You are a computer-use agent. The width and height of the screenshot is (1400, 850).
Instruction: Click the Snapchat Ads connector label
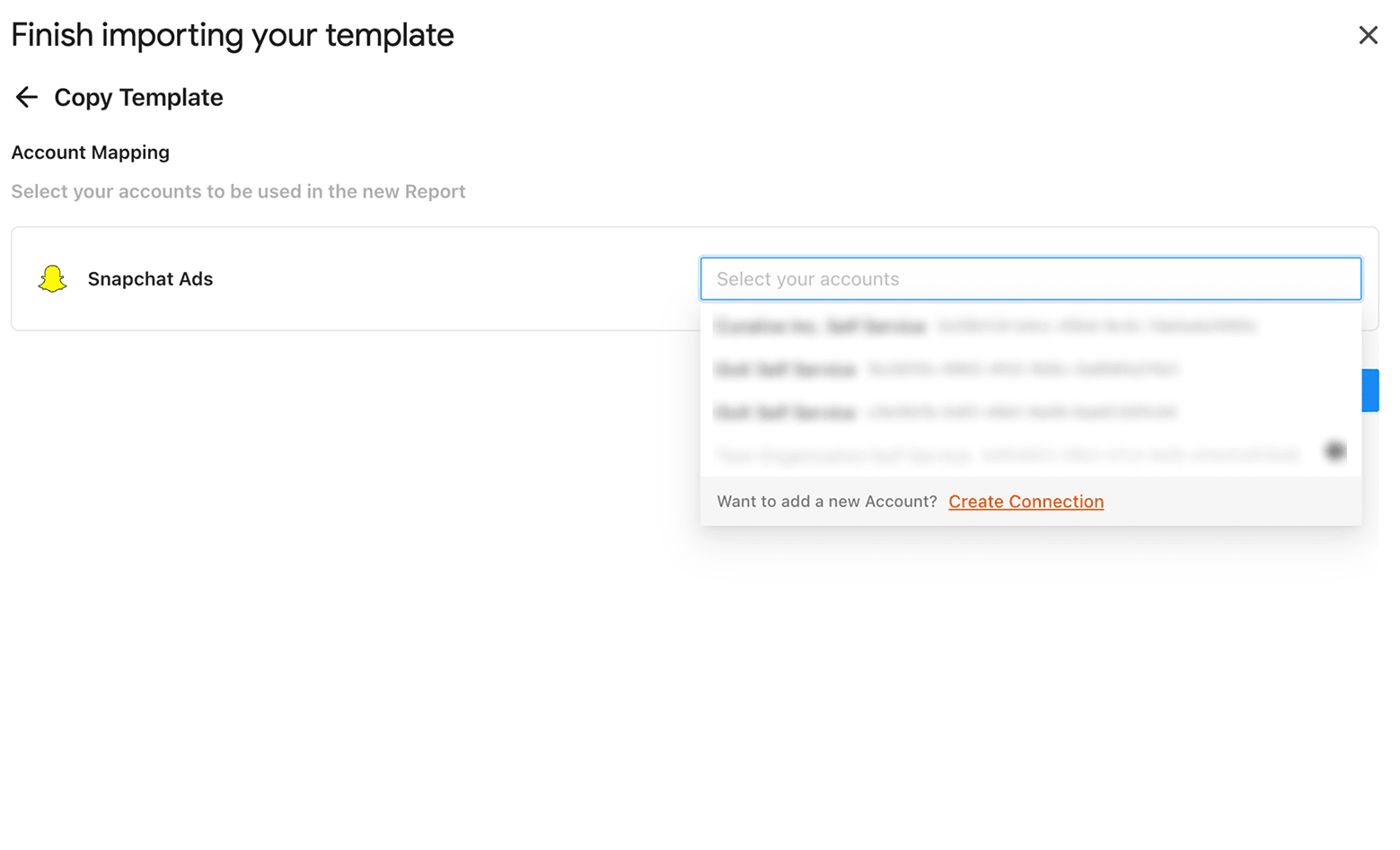[x=150, y=278]
